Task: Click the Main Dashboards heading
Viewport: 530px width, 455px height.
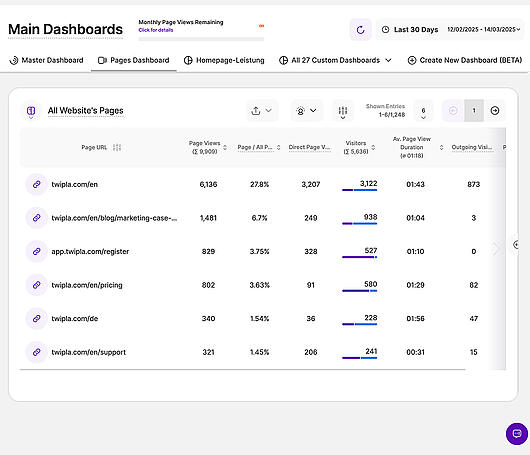Action: (x=65, y=29)
